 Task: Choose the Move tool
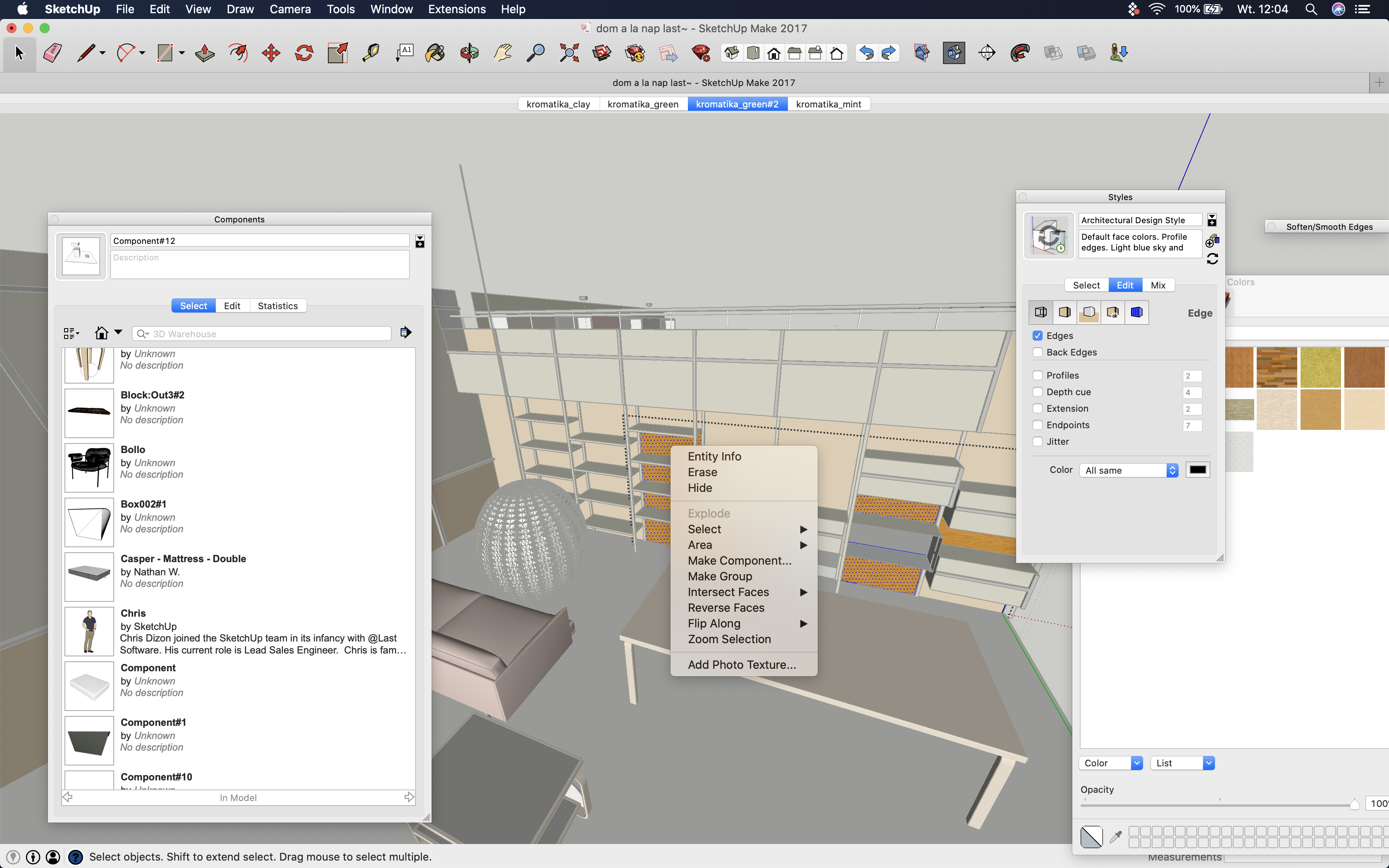click(x=271, y=53)
